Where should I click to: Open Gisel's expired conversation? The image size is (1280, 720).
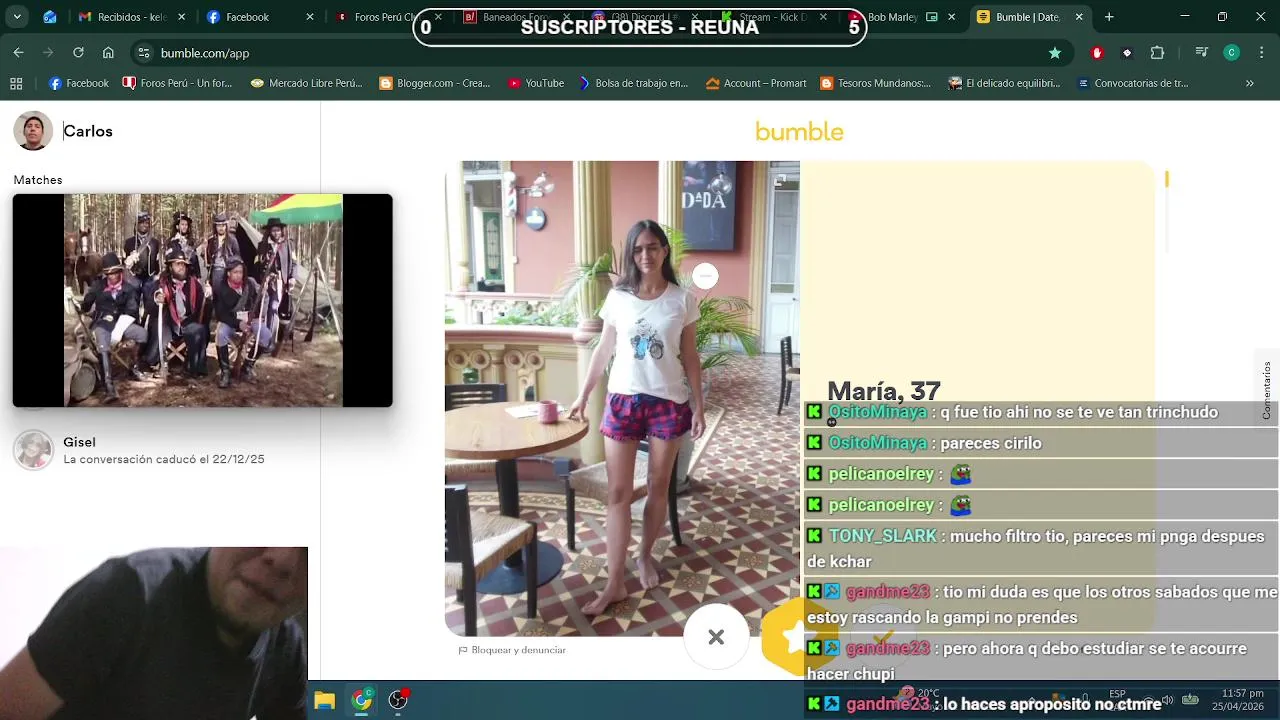click(160, 450)
